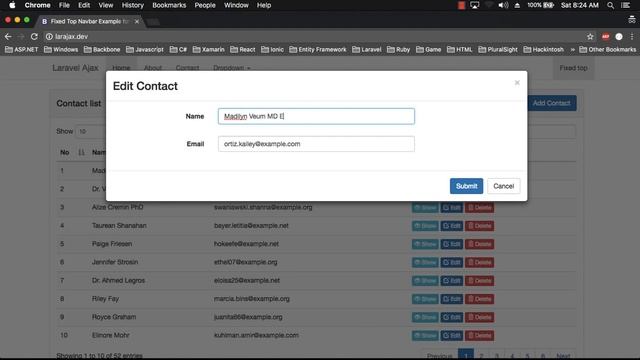
Task: Open the Dropdown menu in navbar
Action: click(231, 68)
